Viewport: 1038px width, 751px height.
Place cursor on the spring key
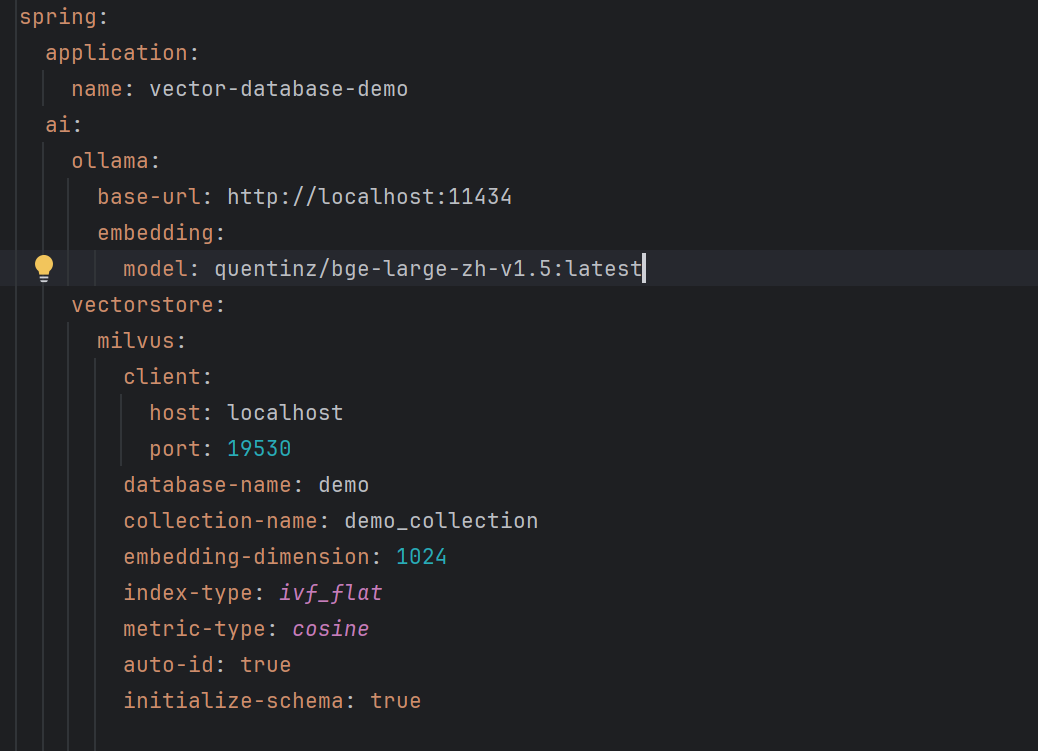pos(57,17)
